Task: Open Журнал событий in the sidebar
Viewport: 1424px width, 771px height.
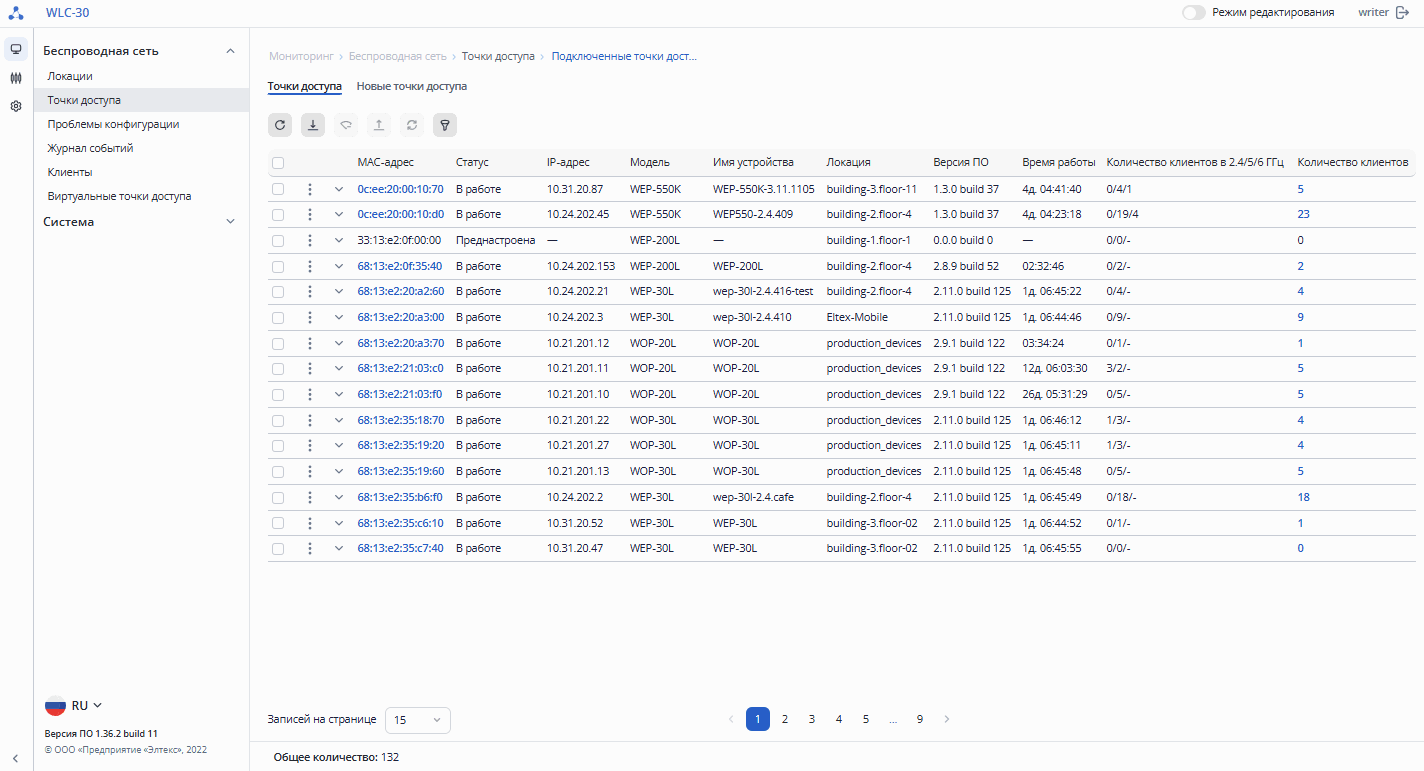Action: [90, 148]
